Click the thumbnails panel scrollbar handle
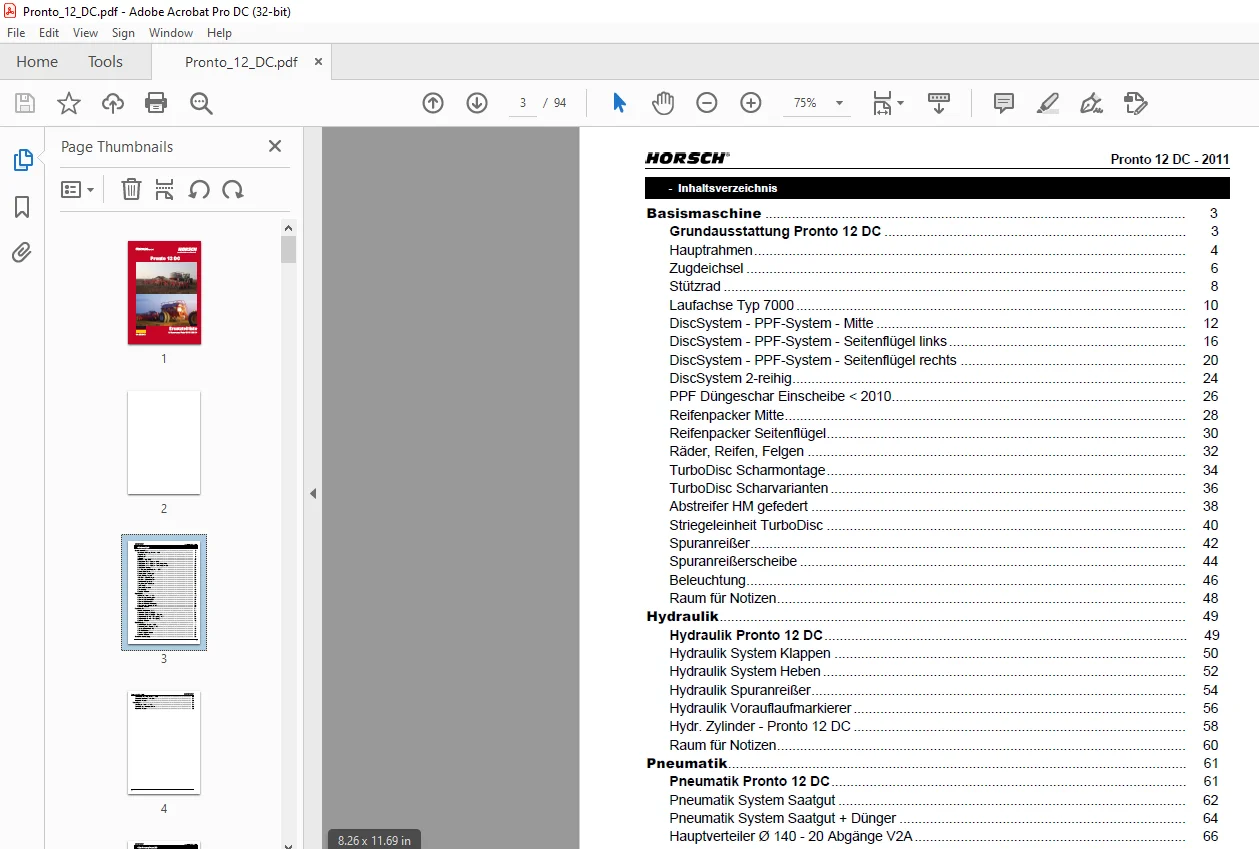 288,249
